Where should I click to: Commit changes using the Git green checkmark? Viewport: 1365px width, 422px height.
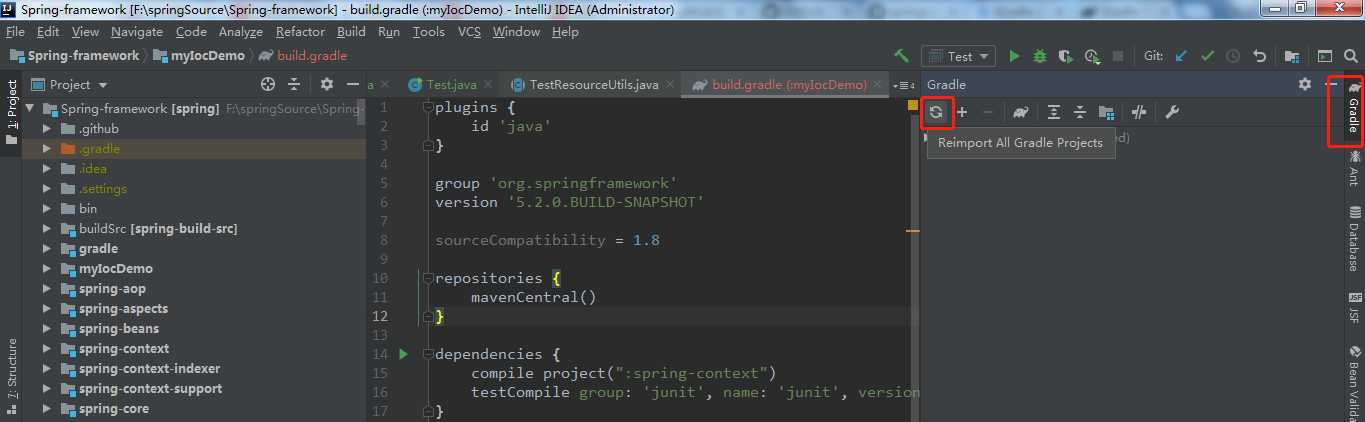coord(1207,56)
